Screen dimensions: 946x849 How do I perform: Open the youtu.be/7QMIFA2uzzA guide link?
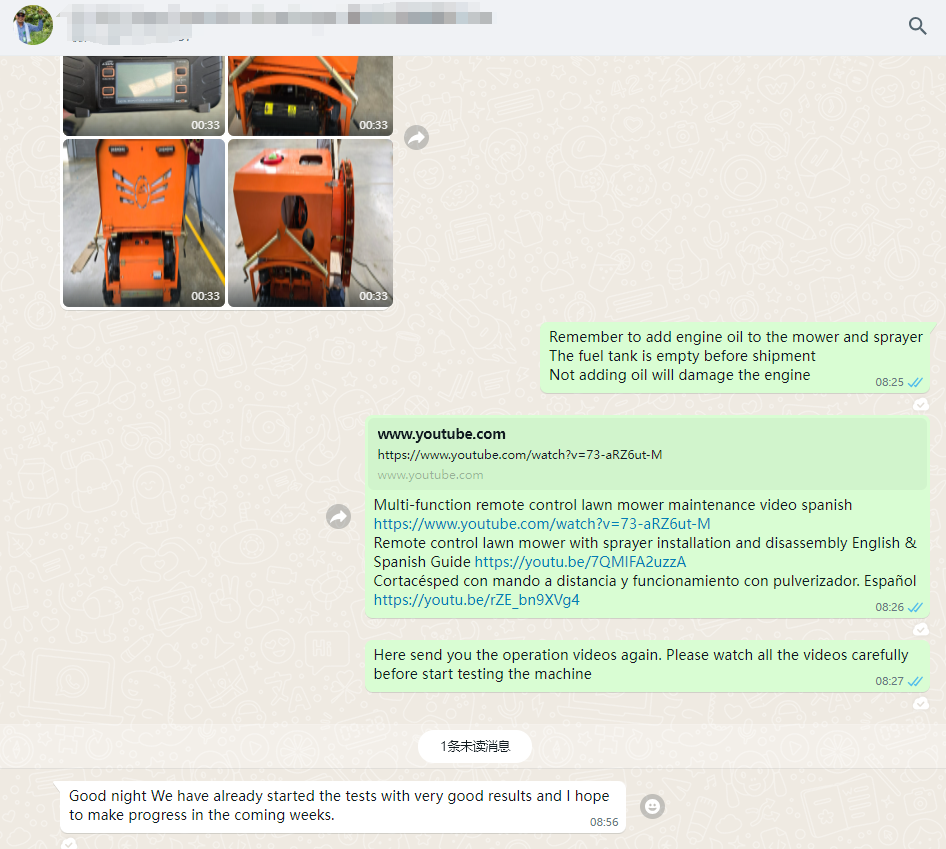coord(580,562)
